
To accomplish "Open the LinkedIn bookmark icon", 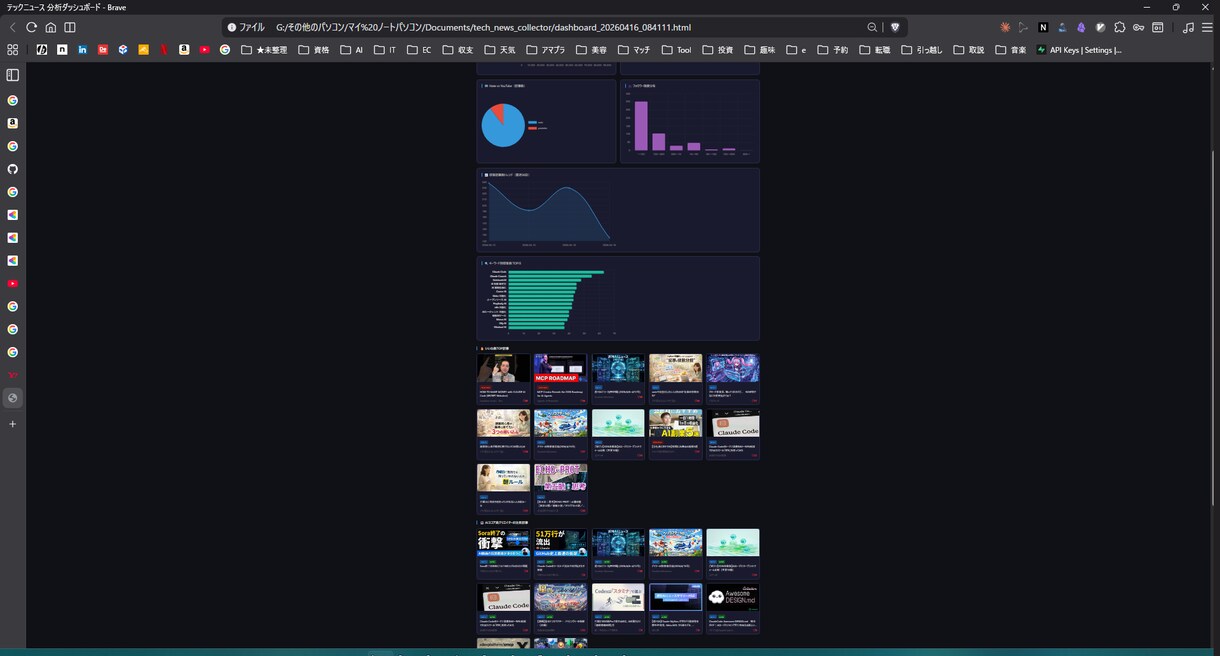I will pos(82,49).
